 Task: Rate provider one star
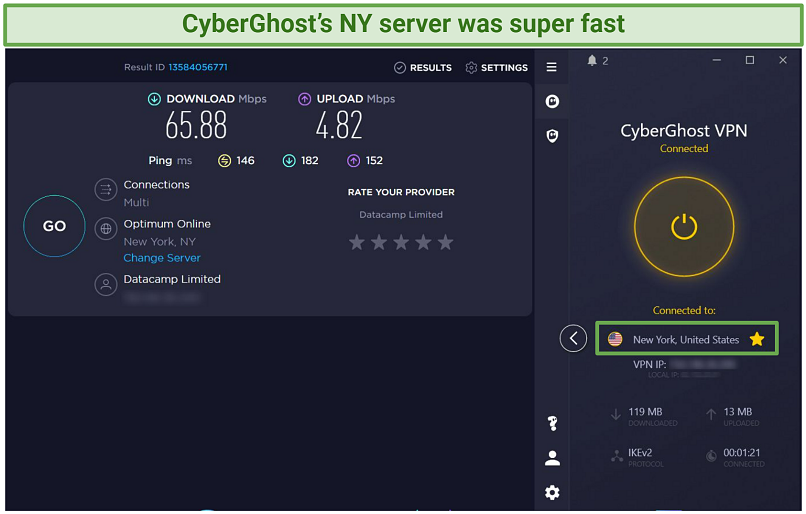(x=357, y=242)
